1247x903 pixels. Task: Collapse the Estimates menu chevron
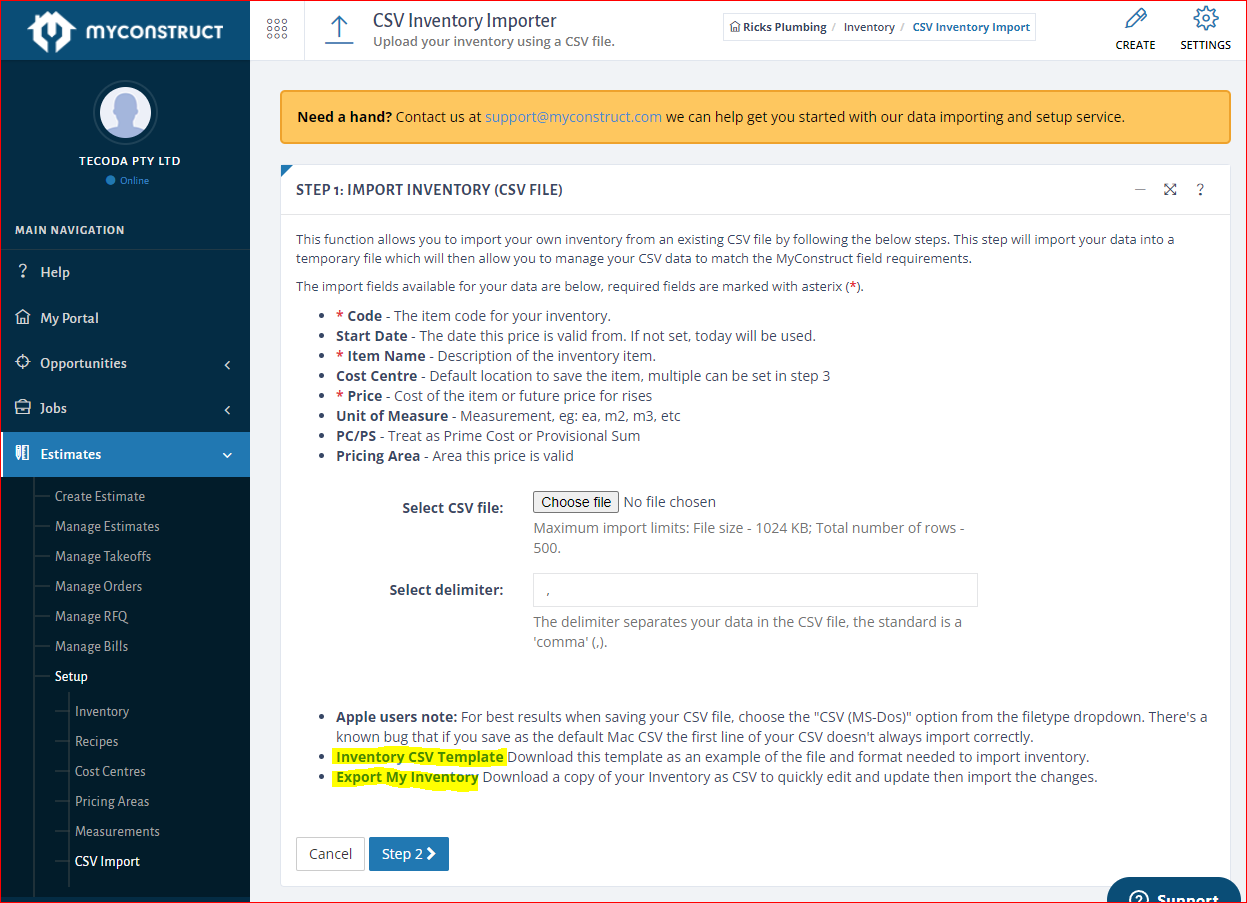click(x=227, y=456)
